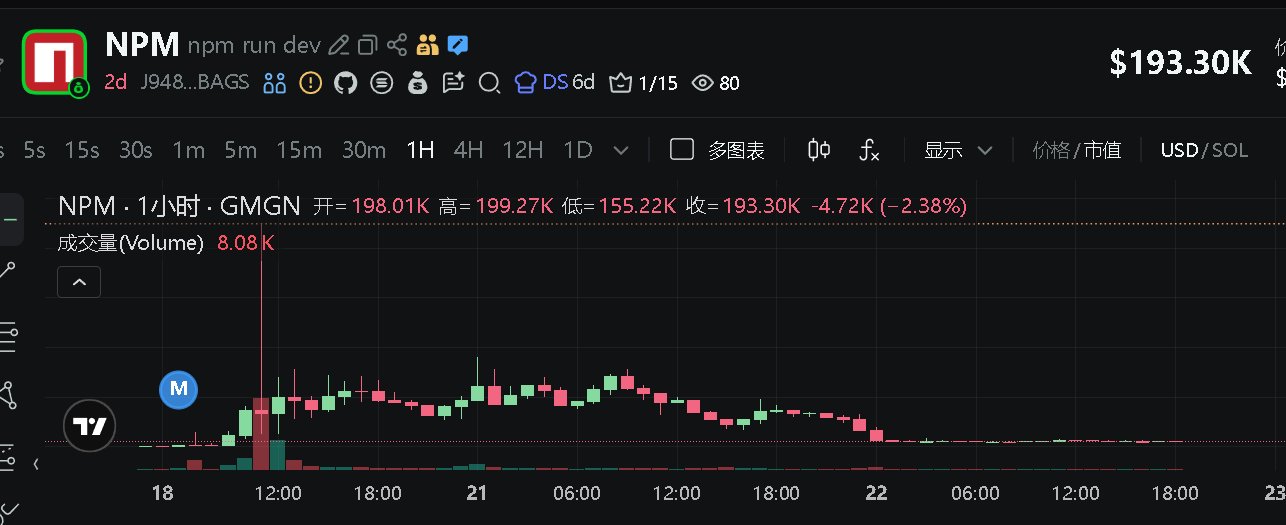
Task: Copy the token address with the copy icon
Action: tap(368, 45)
